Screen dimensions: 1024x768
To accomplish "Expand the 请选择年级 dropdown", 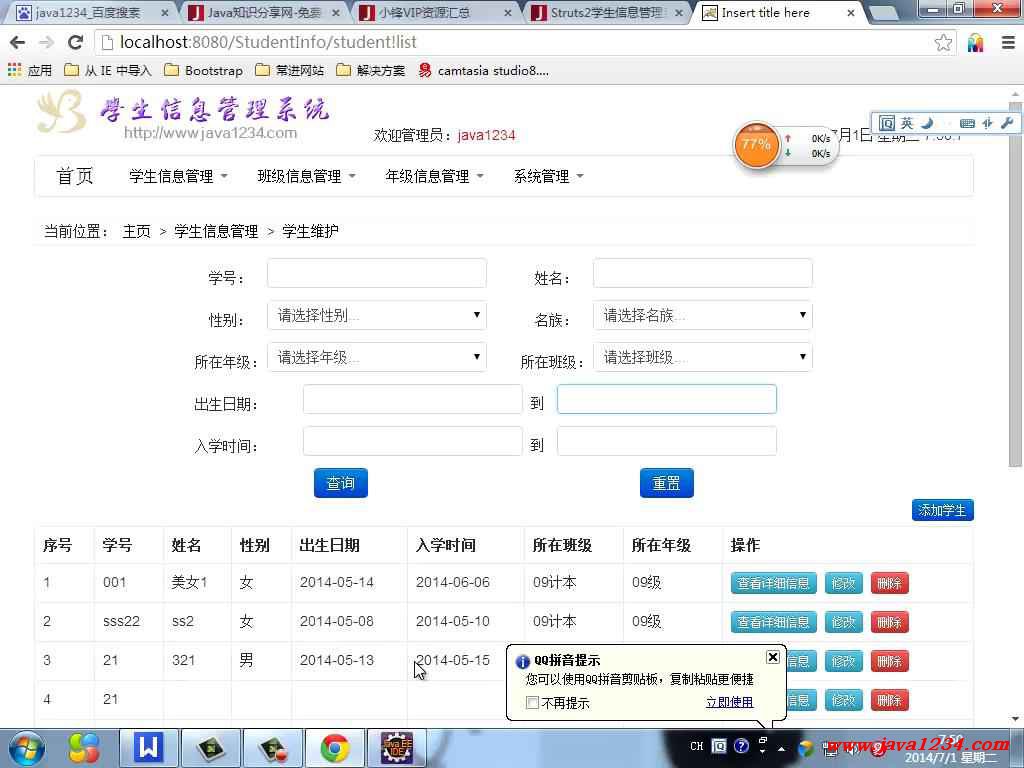I will pos(377,357).
